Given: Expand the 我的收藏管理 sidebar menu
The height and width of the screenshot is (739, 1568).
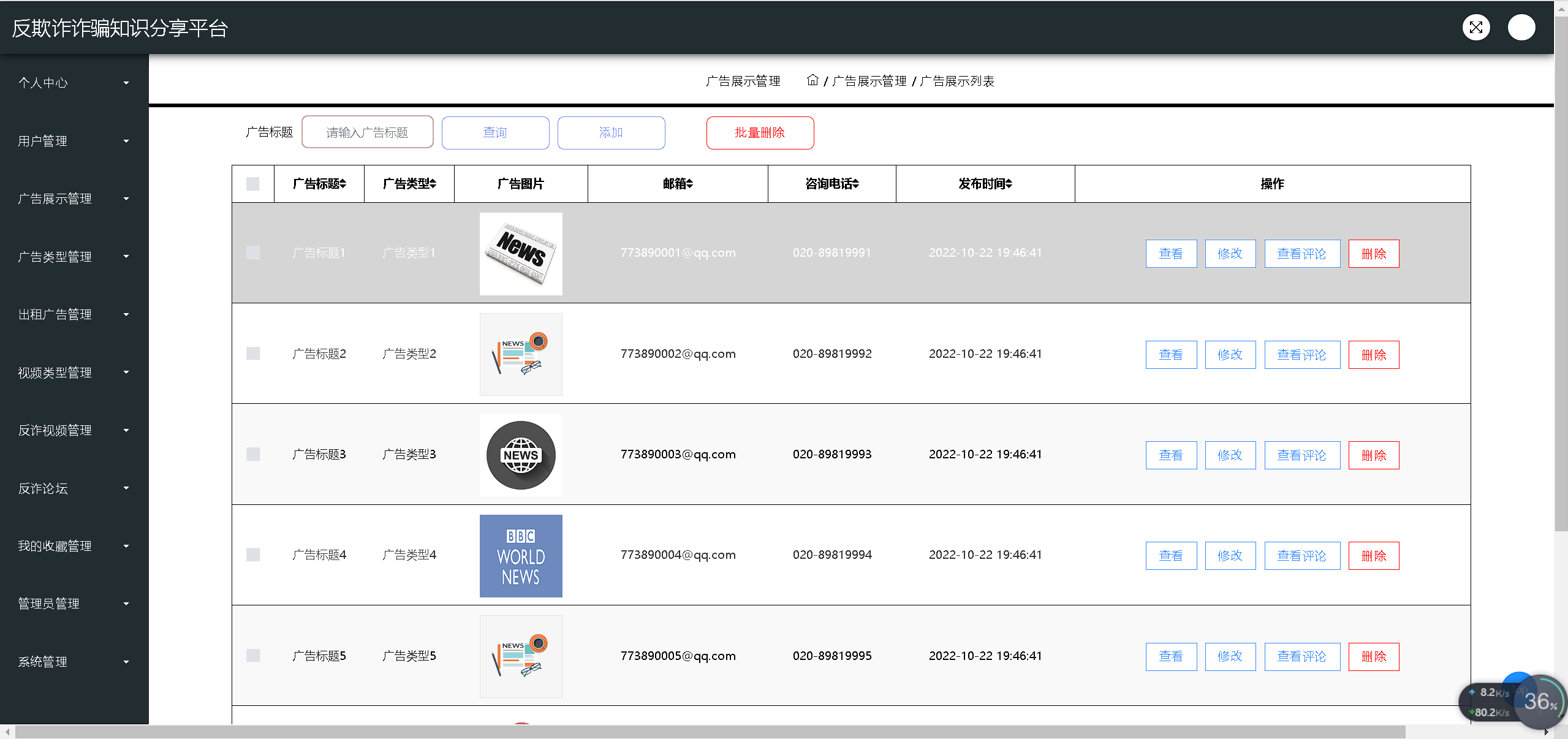Looking at the screenshot, I should (x=74, y=546).
